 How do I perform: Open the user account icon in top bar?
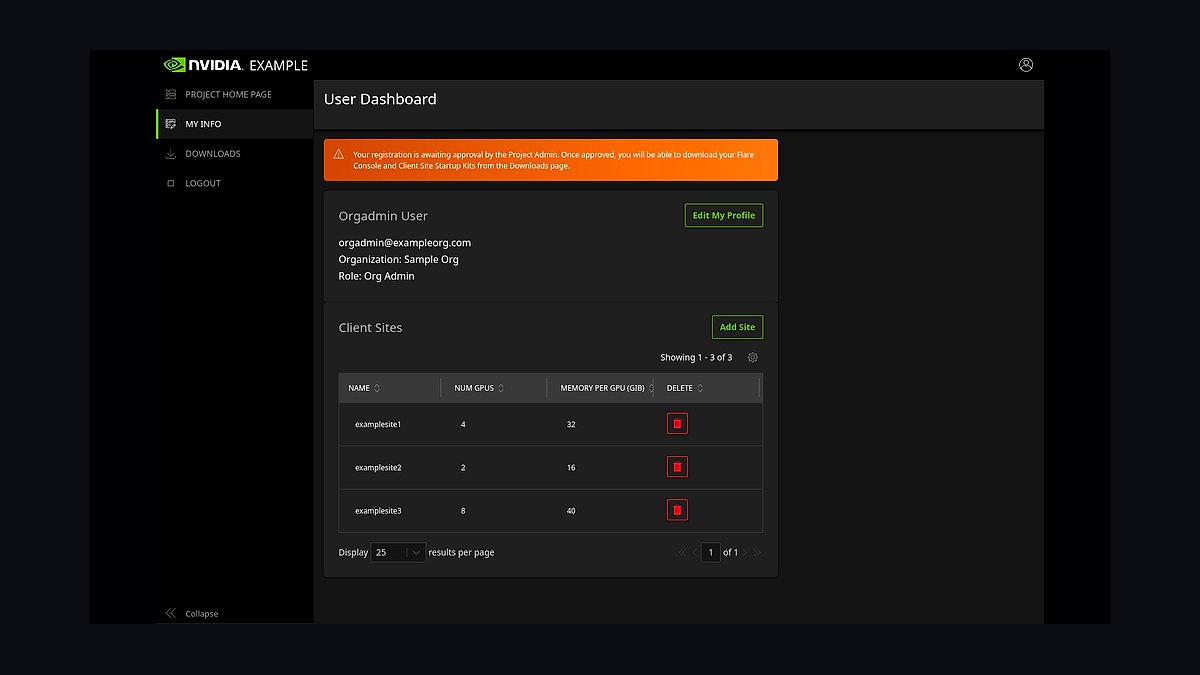point(1026,65)
